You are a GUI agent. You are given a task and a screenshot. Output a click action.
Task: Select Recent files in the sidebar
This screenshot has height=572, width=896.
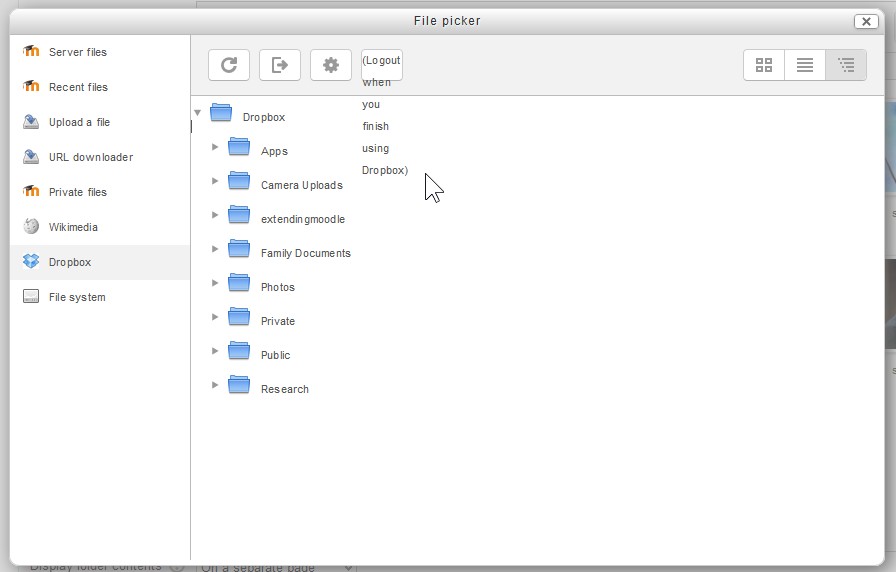click(x=78, y=87)
